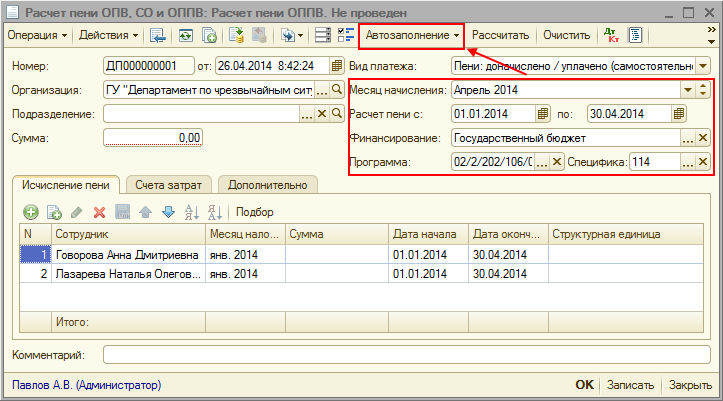The image size is (723, 401).
Task: Open calendar picker for document date
Action: (333, 66)
